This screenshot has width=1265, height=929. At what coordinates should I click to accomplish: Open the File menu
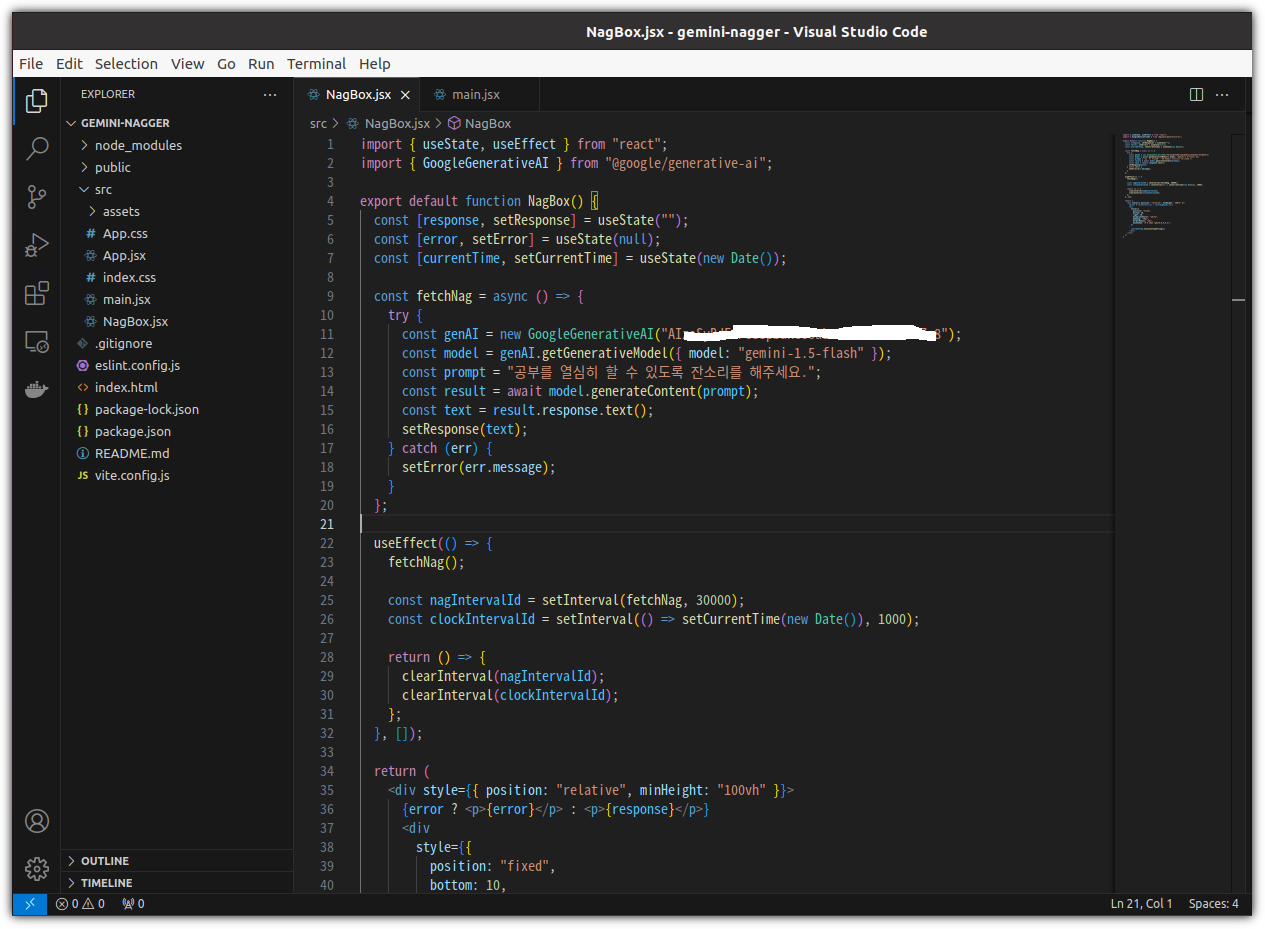(x=31, y=63)
